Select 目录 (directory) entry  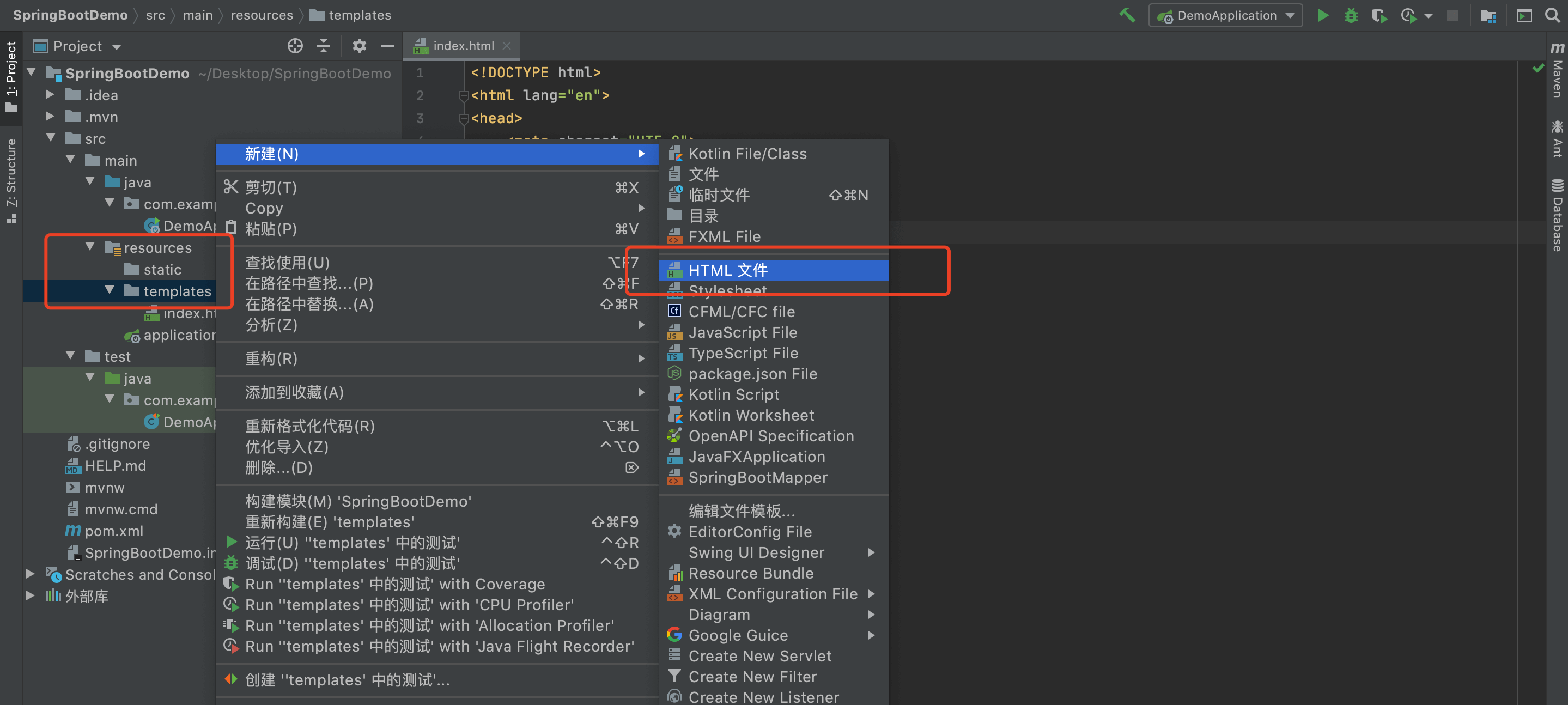point(774,216)
